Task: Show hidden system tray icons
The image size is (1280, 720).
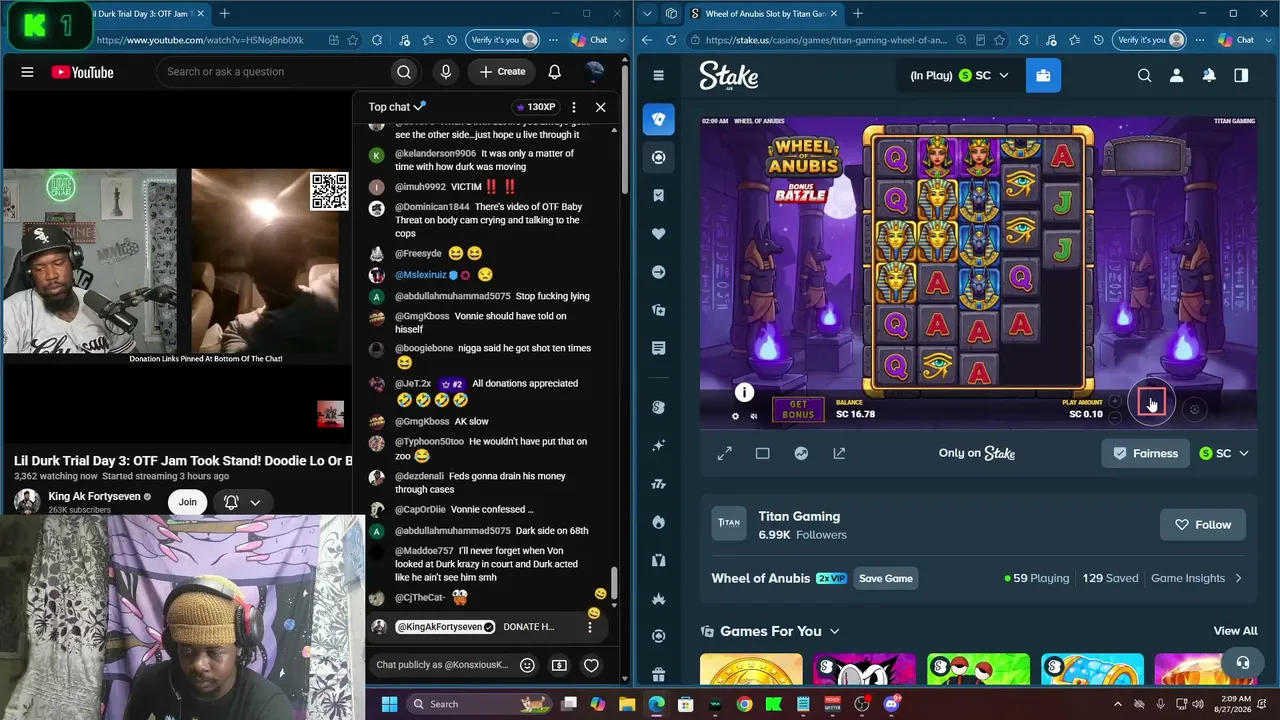Action: [x=1117, y=704]
